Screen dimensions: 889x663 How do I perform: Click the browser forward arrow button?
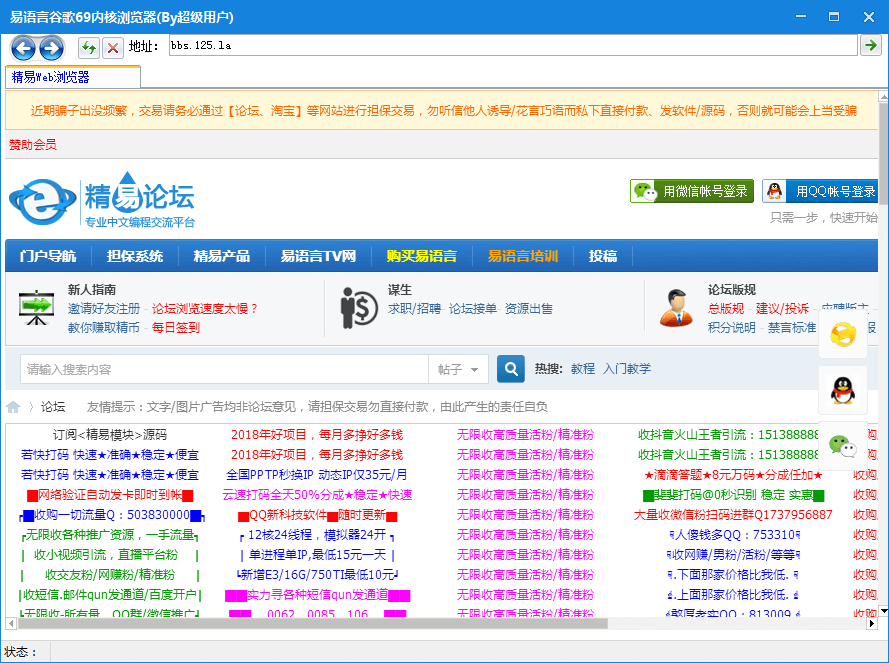pyautogui.click(x=51, y=47)
